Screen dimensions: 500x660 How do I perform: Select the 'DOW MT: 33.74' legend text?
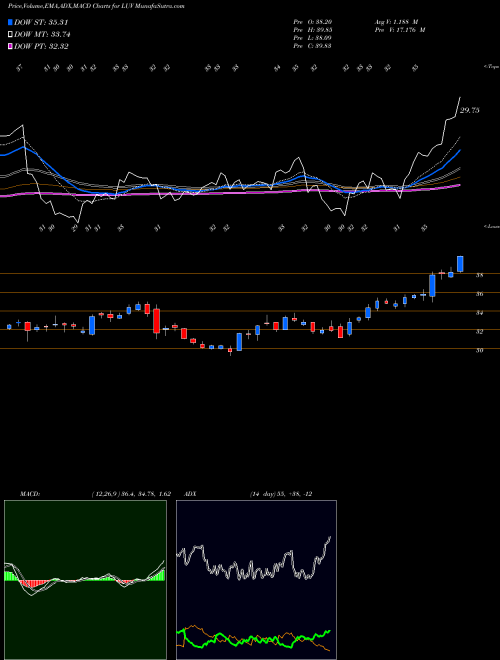42,35
